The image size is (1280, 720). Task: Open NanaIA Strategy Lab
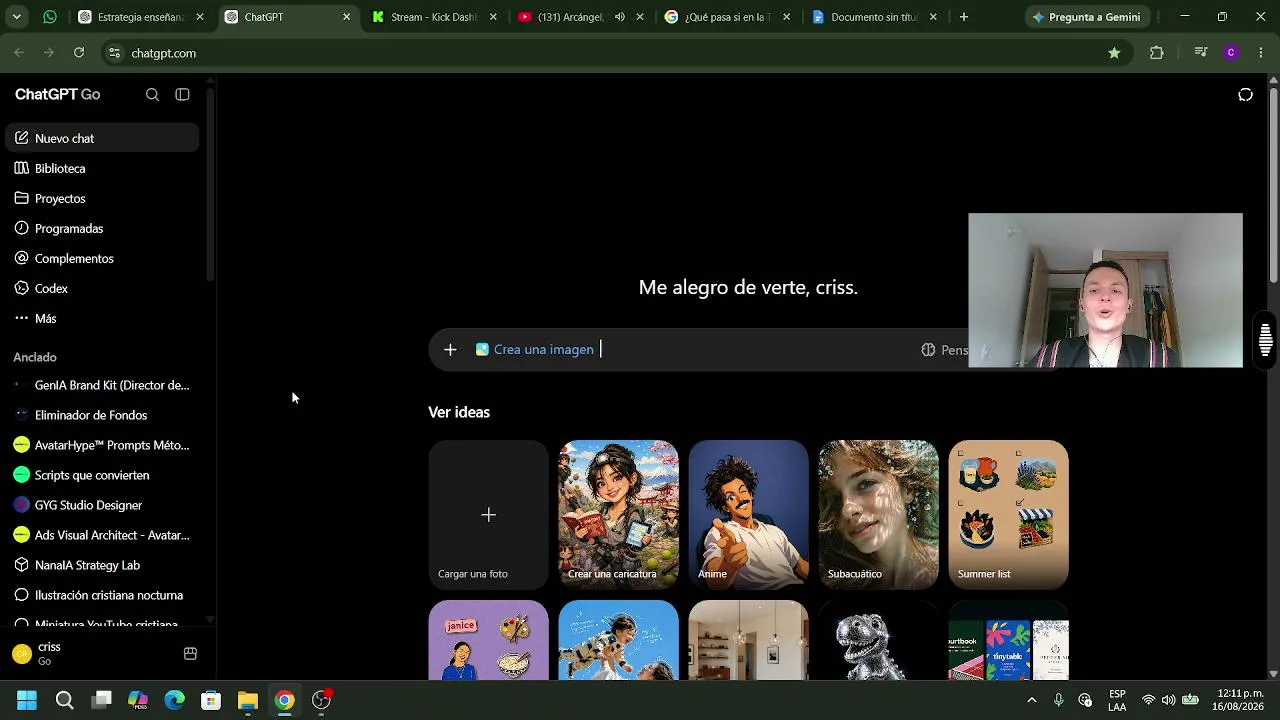coord(102,565)
